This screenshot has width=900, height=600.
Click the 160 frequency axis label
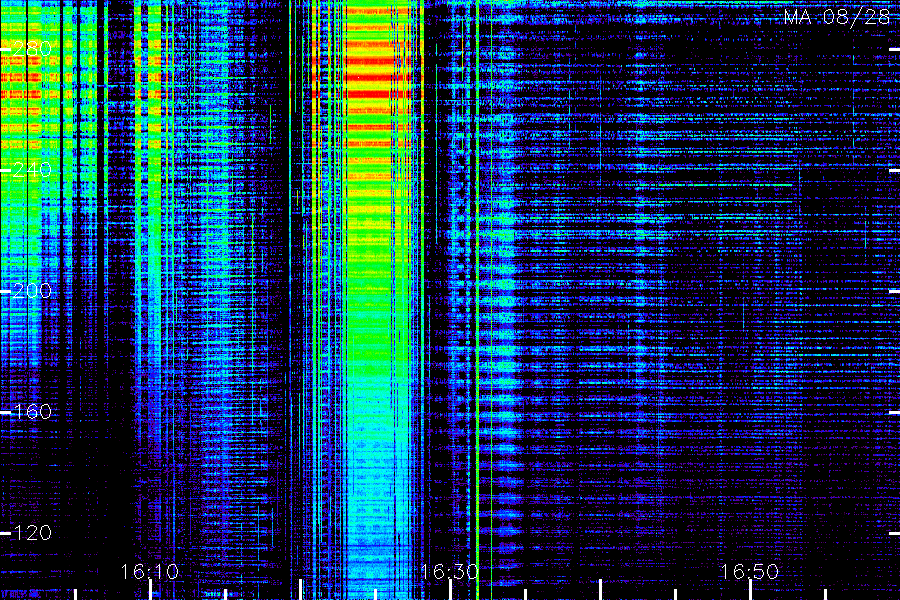pyautogui.click(x=32, y=412)
